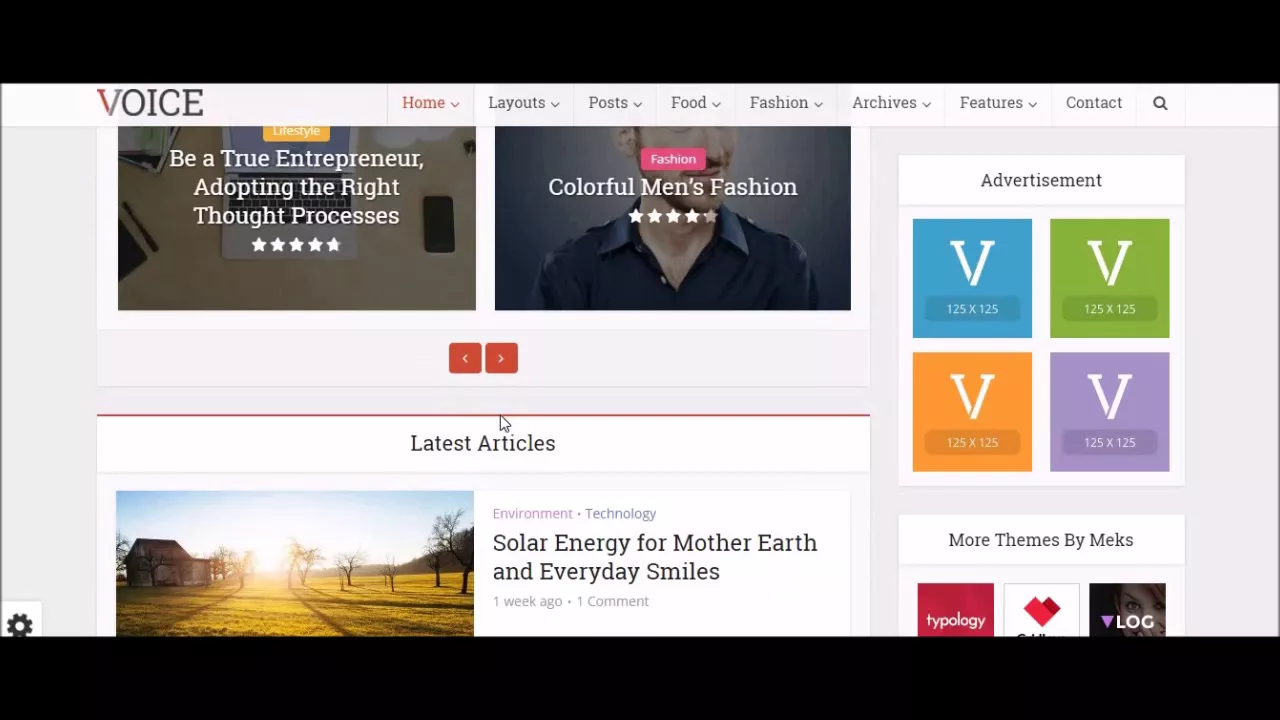
Task: Click the blue 125 x 125 ad banner
Action: tap(972, 278)
